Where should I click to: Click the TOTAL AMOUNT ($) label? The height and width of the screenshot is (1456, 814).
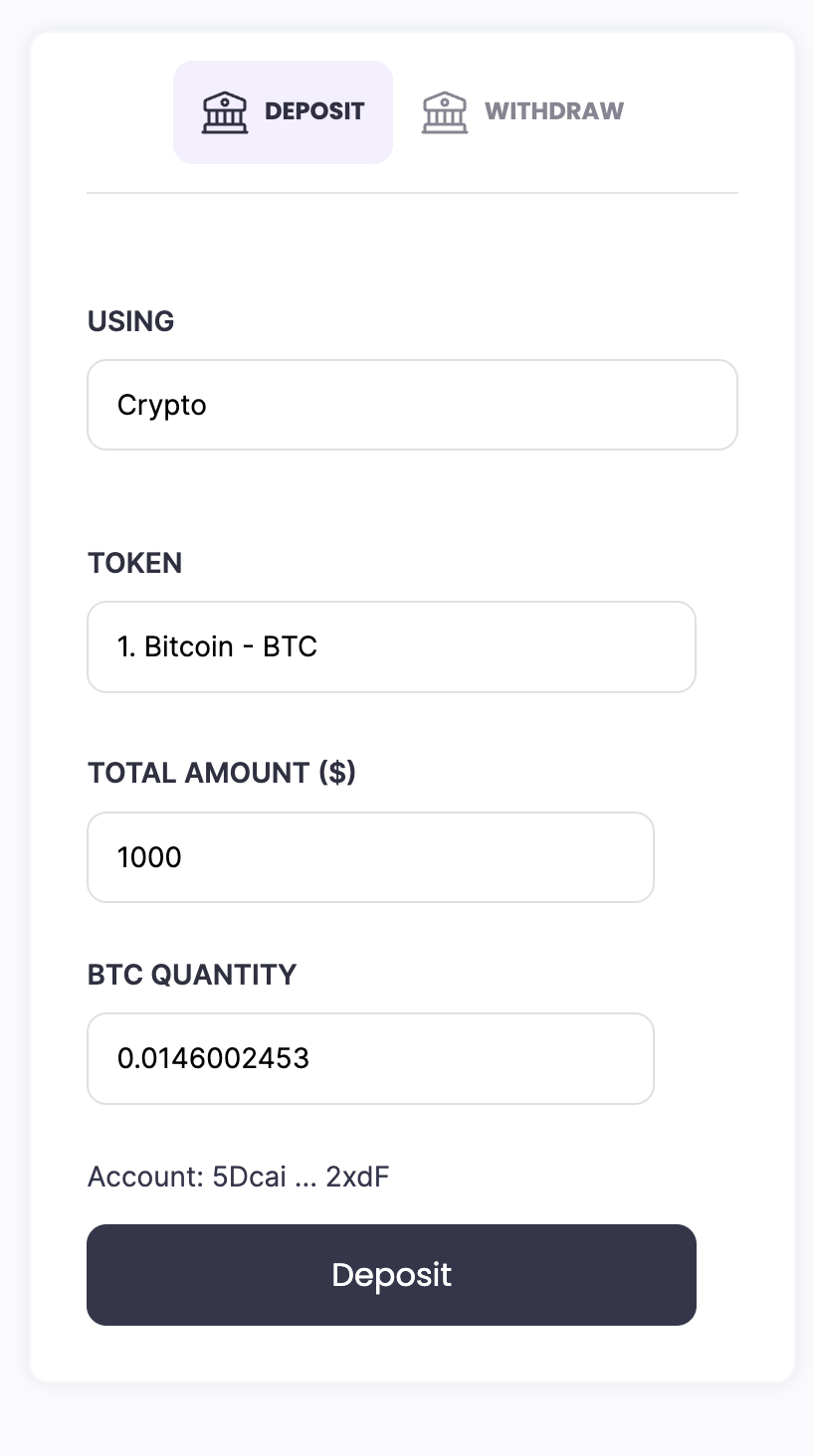click(x=222, y=773)
